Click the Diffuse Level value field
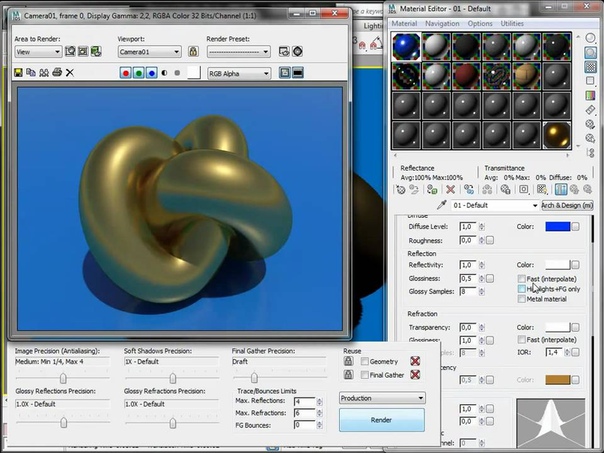This screenshot has height=453, width=604. [x=468, y=226]
